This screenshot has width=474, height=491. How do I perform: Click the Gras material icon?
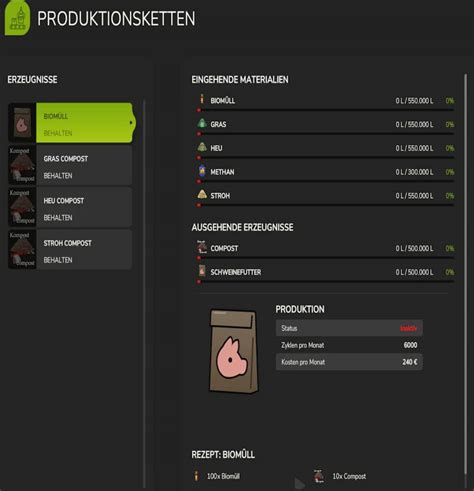tap(202, 123)
